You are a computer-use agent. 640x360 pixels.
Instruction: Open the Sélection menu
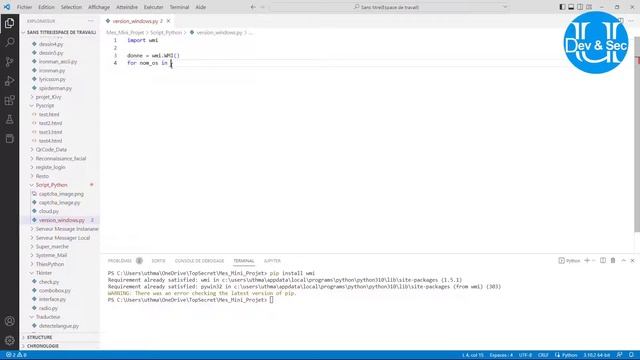tap(71, 7)
